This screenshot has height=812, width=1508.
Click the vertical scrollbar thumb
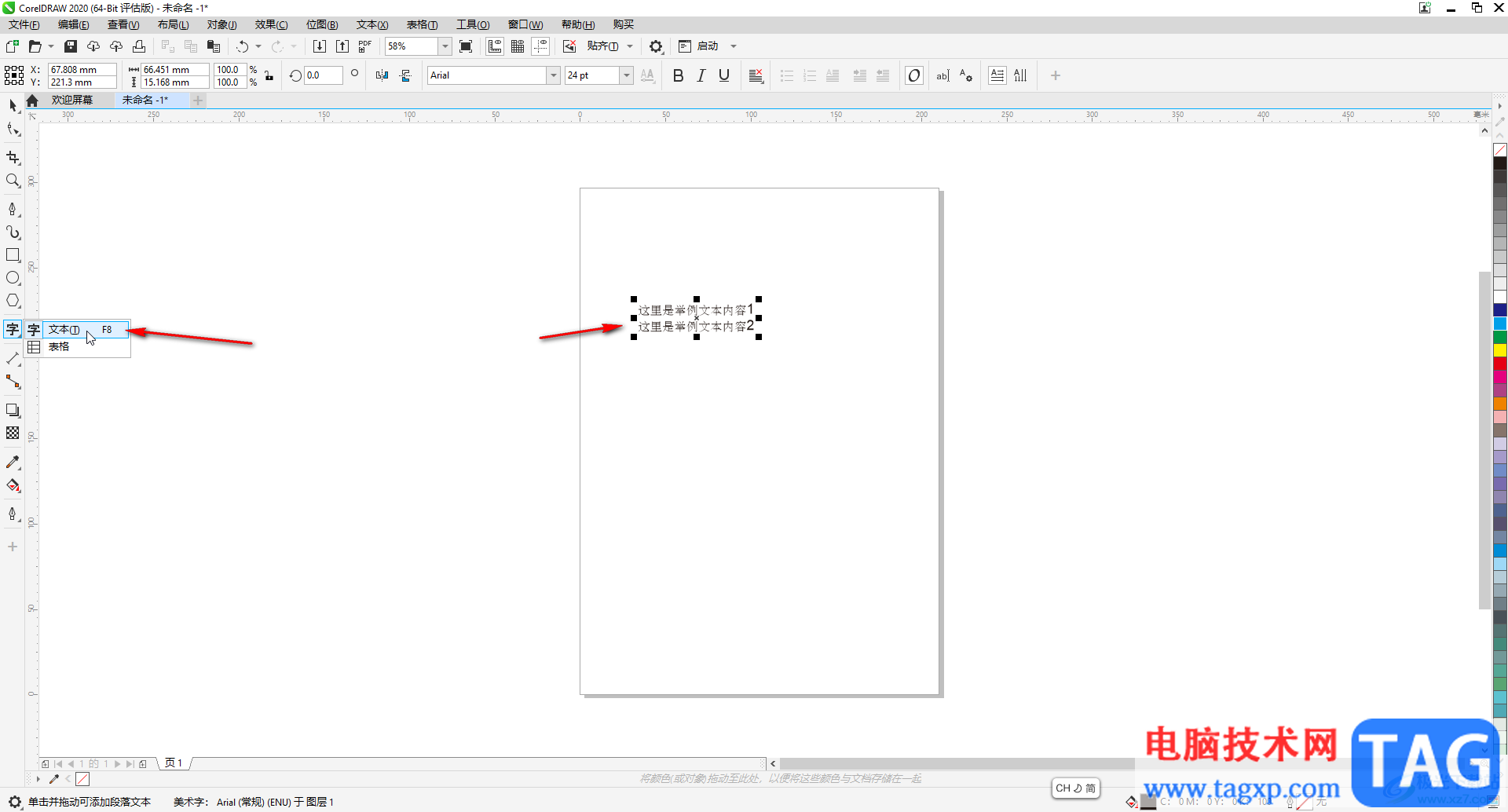coord(1484,440)
